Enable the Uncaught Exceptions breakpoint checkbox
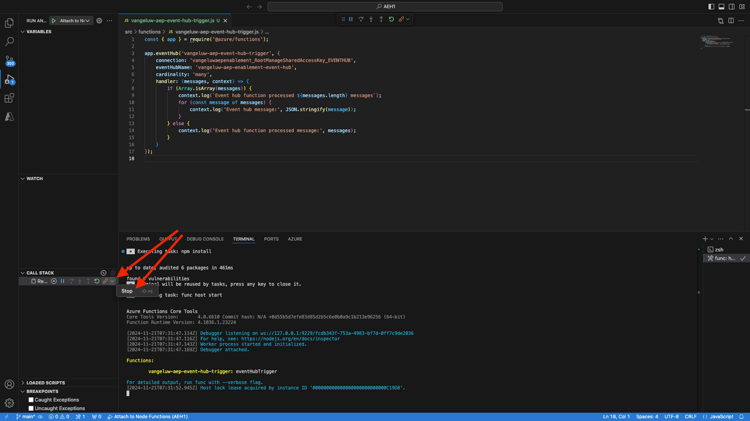The height and width of the screenshot is (421, 750). click(31, 408)
